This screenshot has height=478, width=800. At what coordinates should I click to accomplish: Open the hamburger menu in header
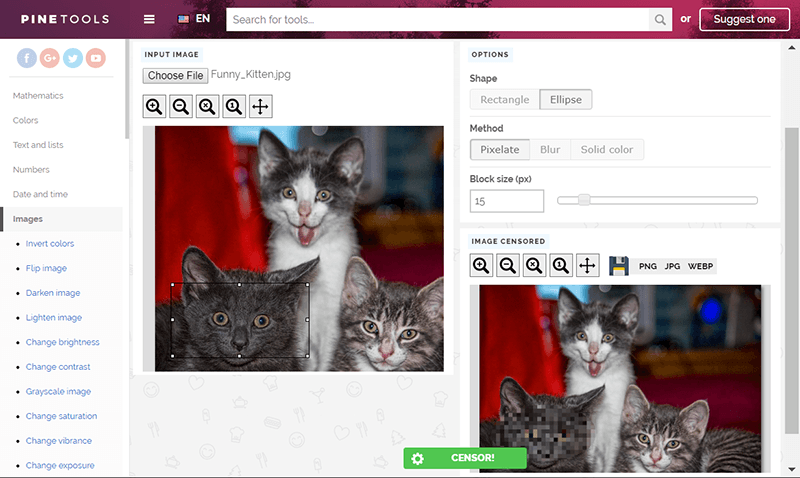point(149,19)
